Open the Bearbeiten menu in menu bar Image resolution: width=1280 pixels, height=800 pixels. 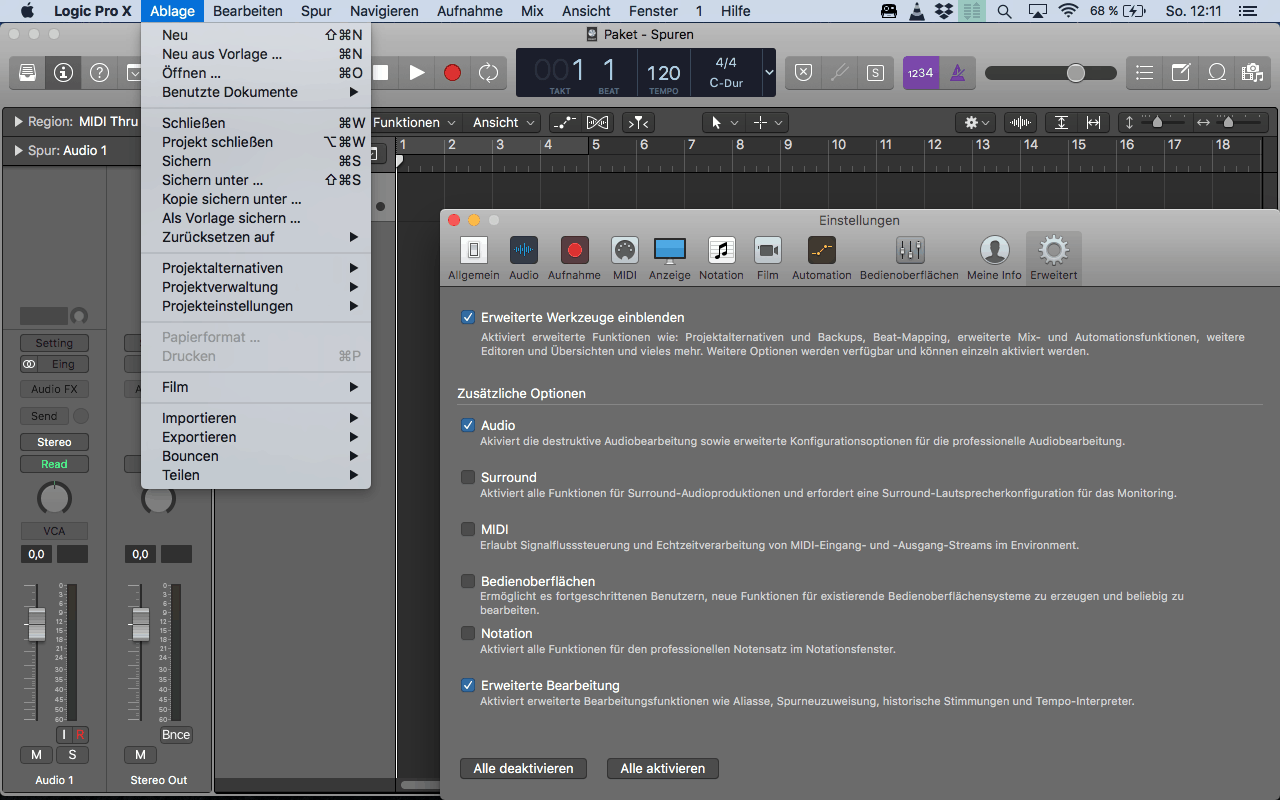click(x=246, y=11)
